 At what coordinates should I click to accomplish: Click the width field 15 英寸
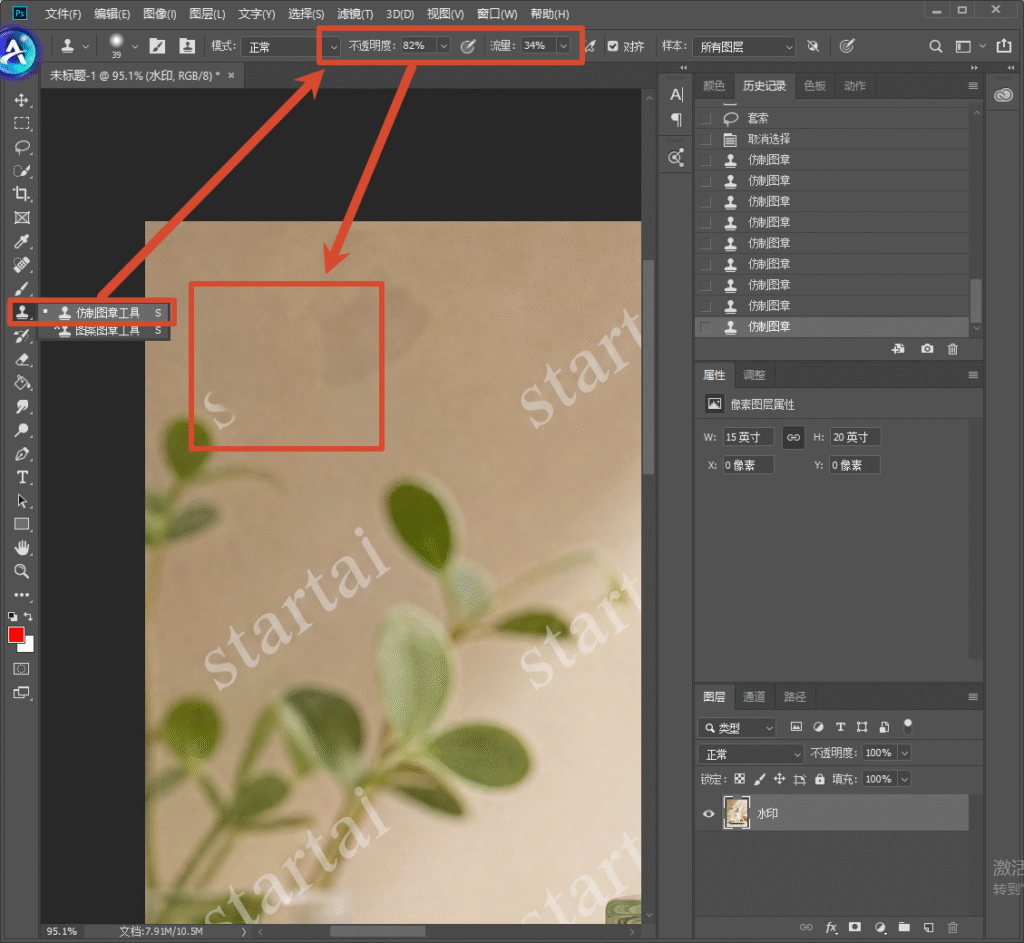click(x=748, y=437)
